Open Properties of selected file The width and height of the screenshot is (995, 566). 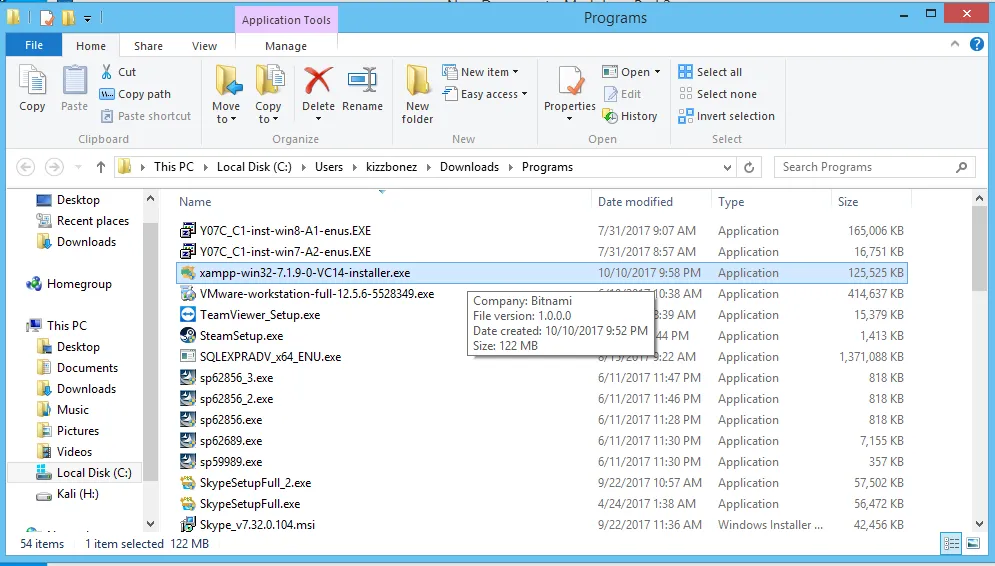coord(570,89)
